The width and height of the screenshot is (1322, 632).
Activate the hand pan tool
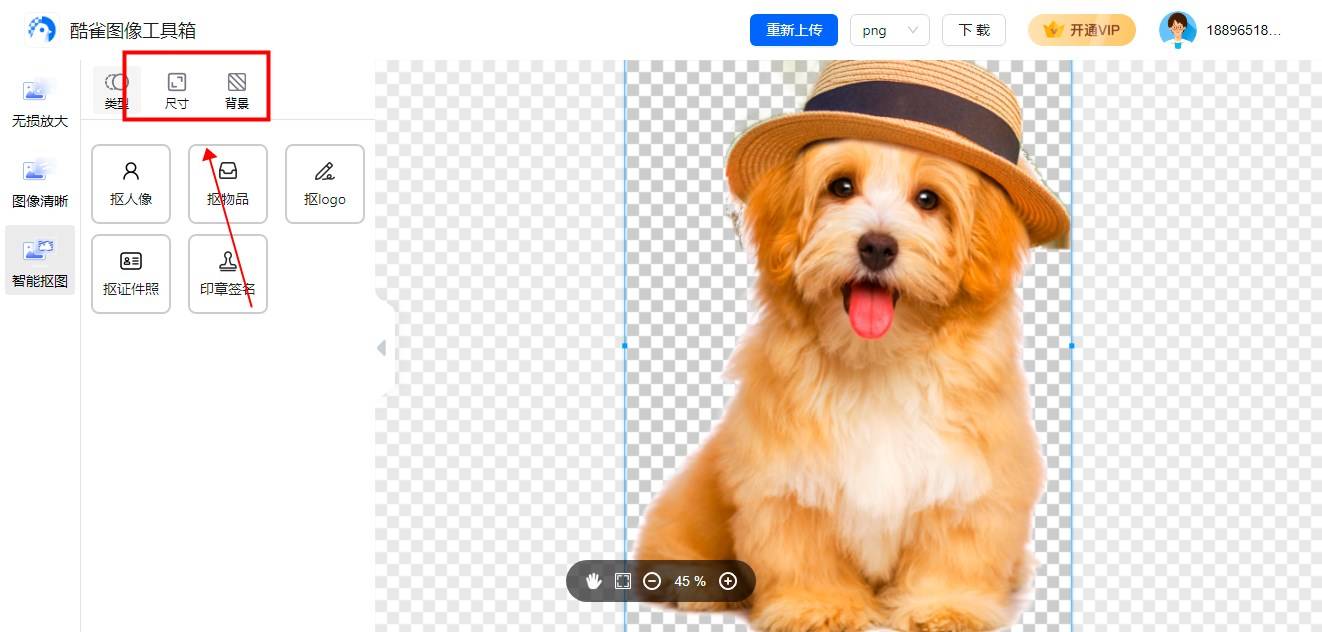click(x=593, y=581)
